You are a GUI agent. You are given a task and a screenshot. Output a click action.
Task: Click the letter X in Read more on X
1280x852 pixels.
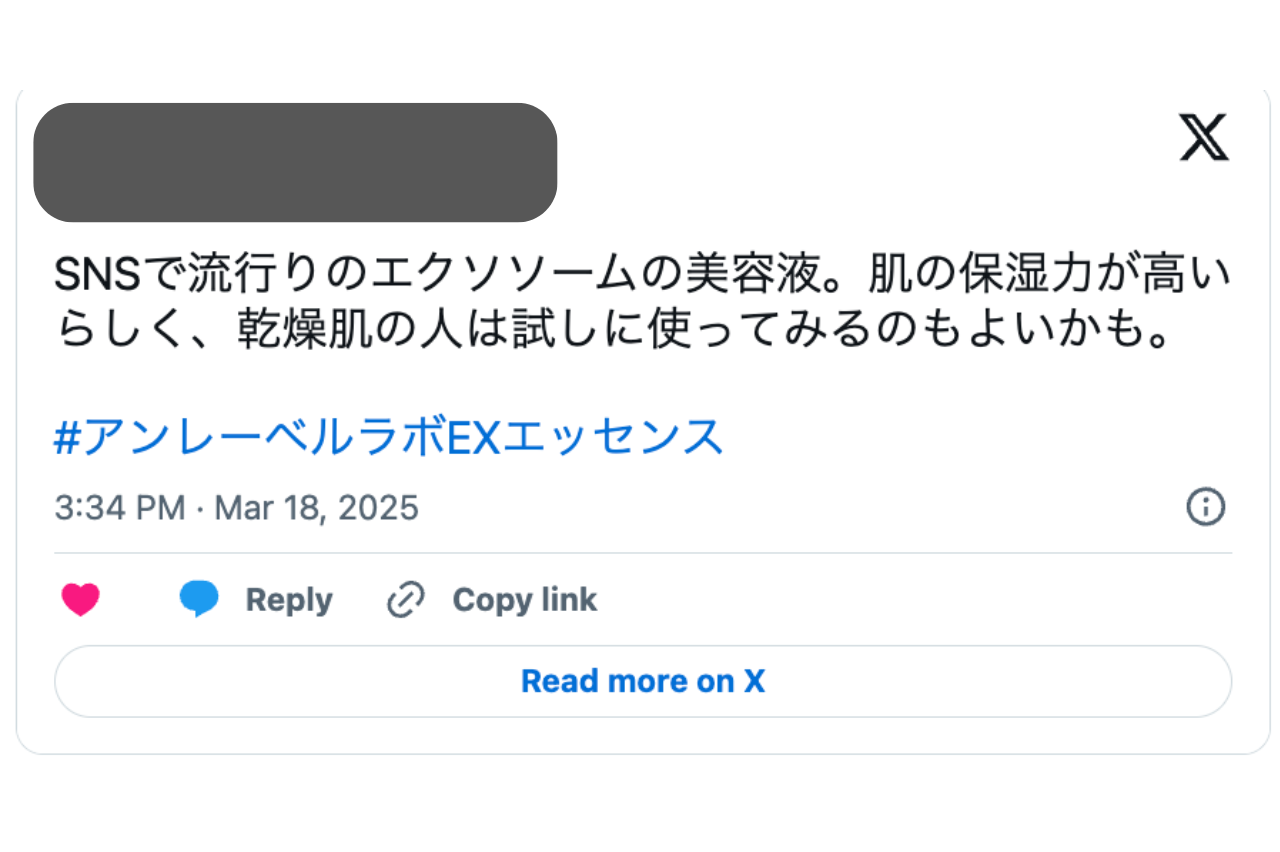pos(754,681)
